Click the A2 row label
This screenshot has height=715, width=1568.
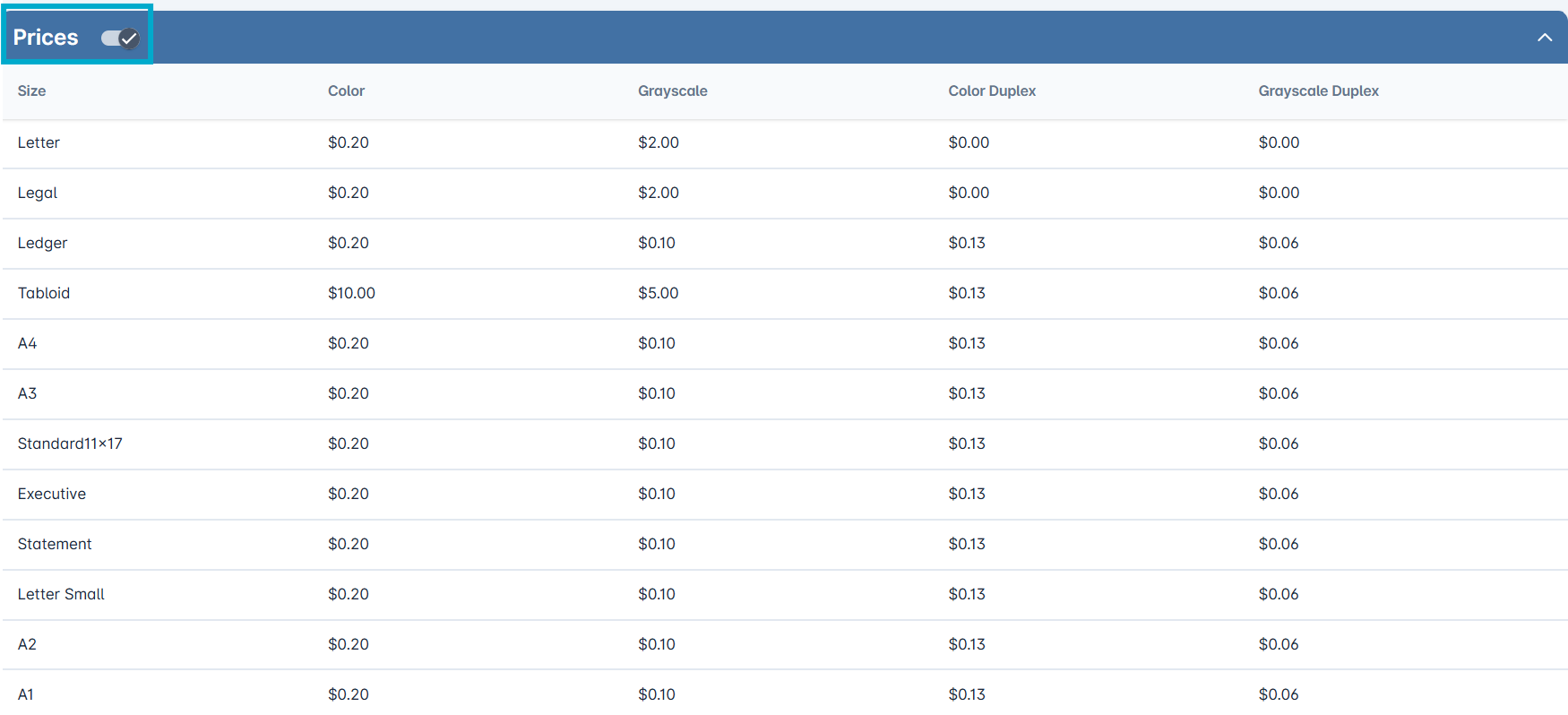coord(27,644)
